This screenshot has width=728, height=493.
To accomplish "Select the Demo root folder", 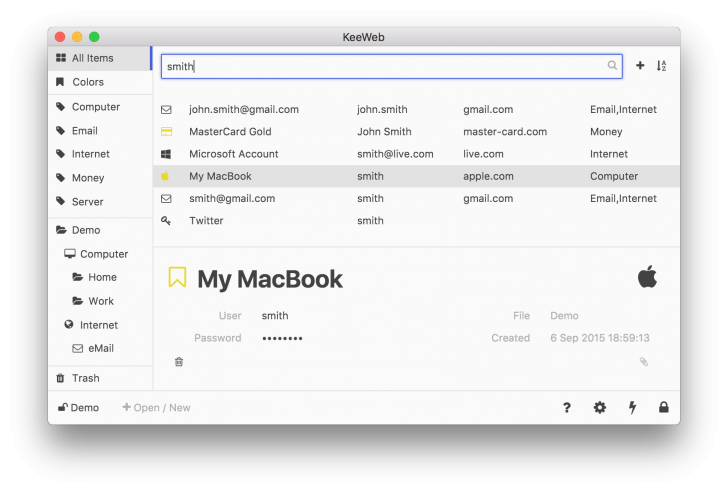I will (99, 230).
